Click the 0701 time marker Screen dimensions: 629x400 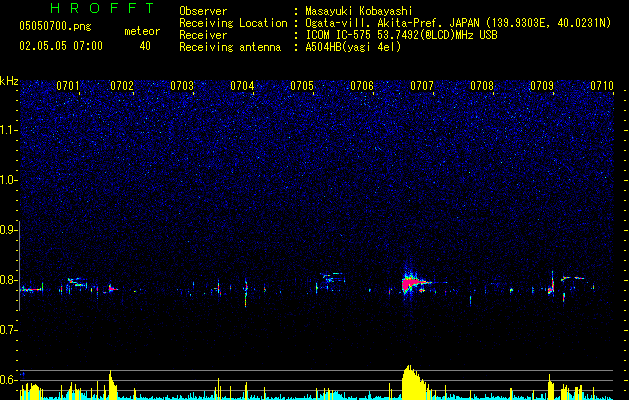(x=68, y=86)
